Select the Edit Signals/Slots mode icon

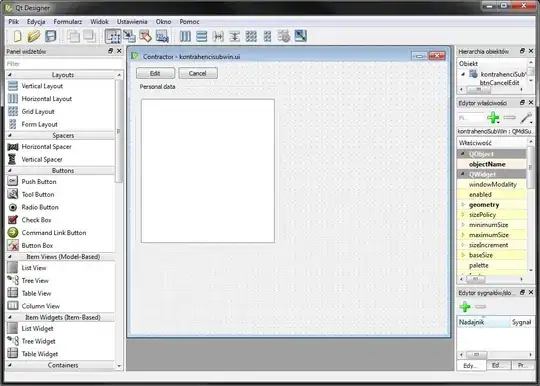tap(129, 36)
